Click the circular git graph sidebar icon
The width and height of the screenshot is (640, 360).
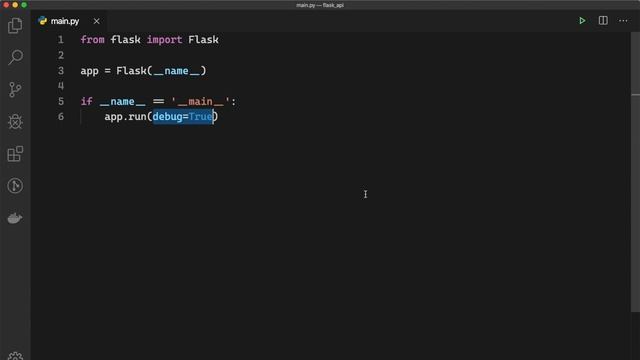pyautogui.click(x=15, y=186)
